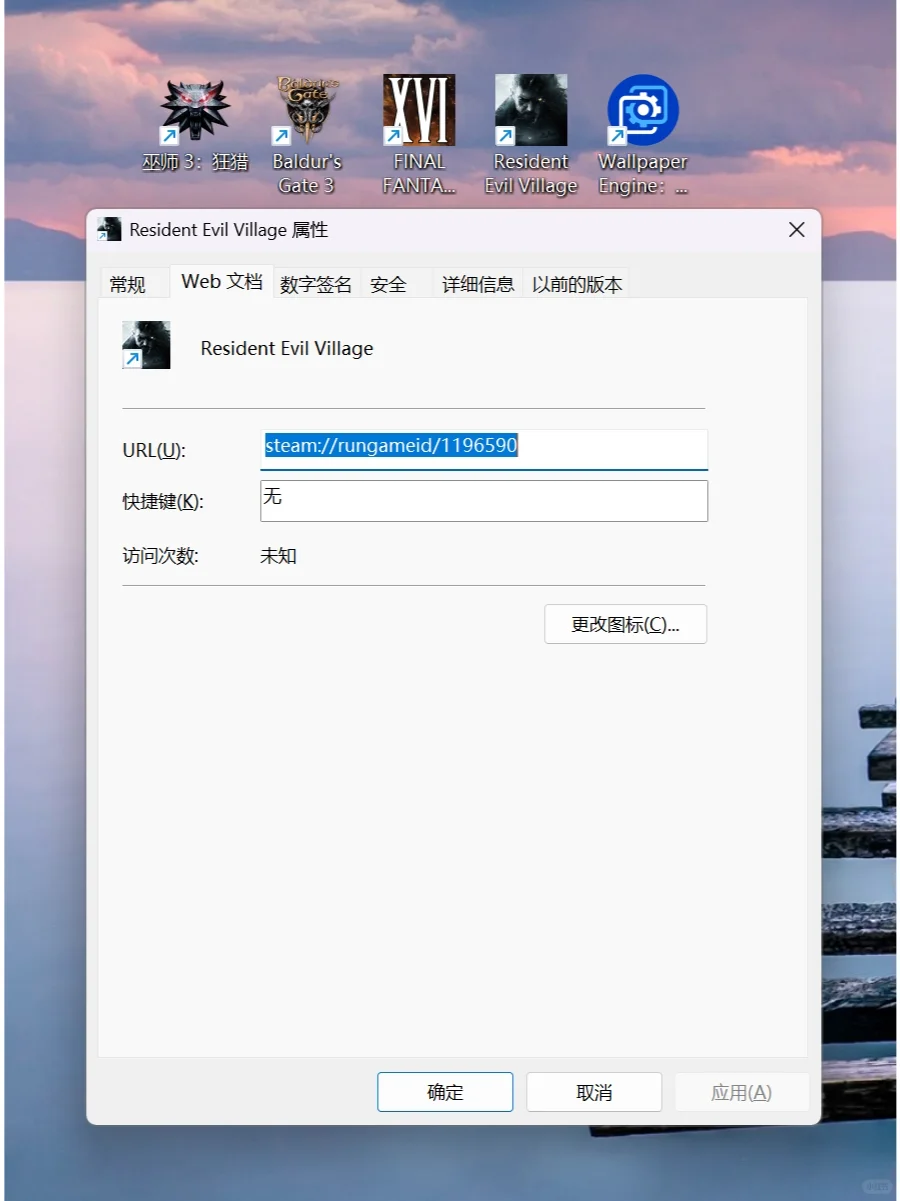Cancel the dialog with 取消

[593, 1091]
